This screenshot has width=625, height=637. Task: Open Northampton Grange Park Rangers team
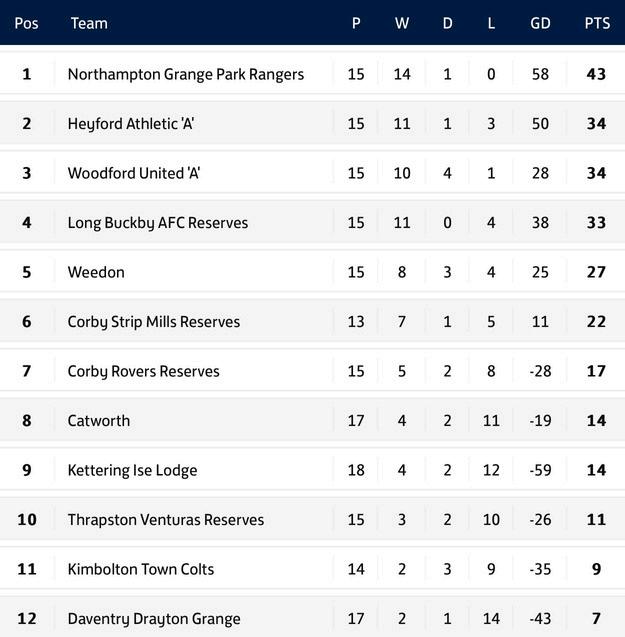(186, 74)
